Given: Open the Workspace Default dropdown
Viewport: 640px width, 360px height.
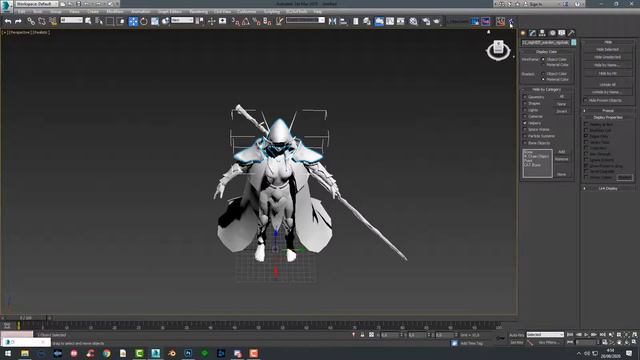Looking at the screenshot, I should click(37, 4).
